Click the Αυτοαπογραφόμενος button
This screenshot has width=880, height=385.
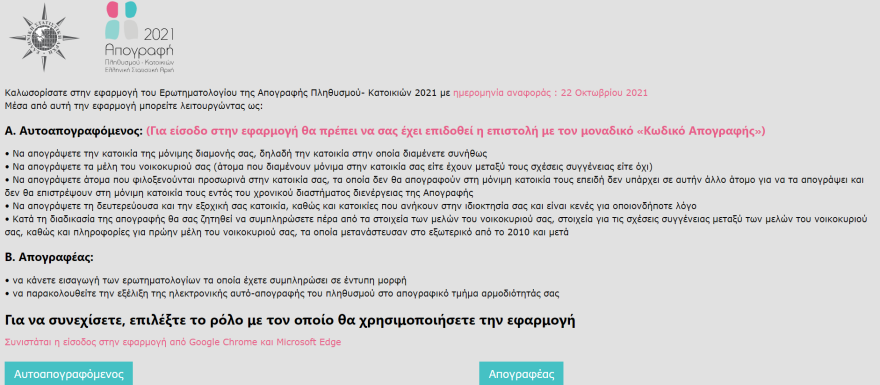68,373
